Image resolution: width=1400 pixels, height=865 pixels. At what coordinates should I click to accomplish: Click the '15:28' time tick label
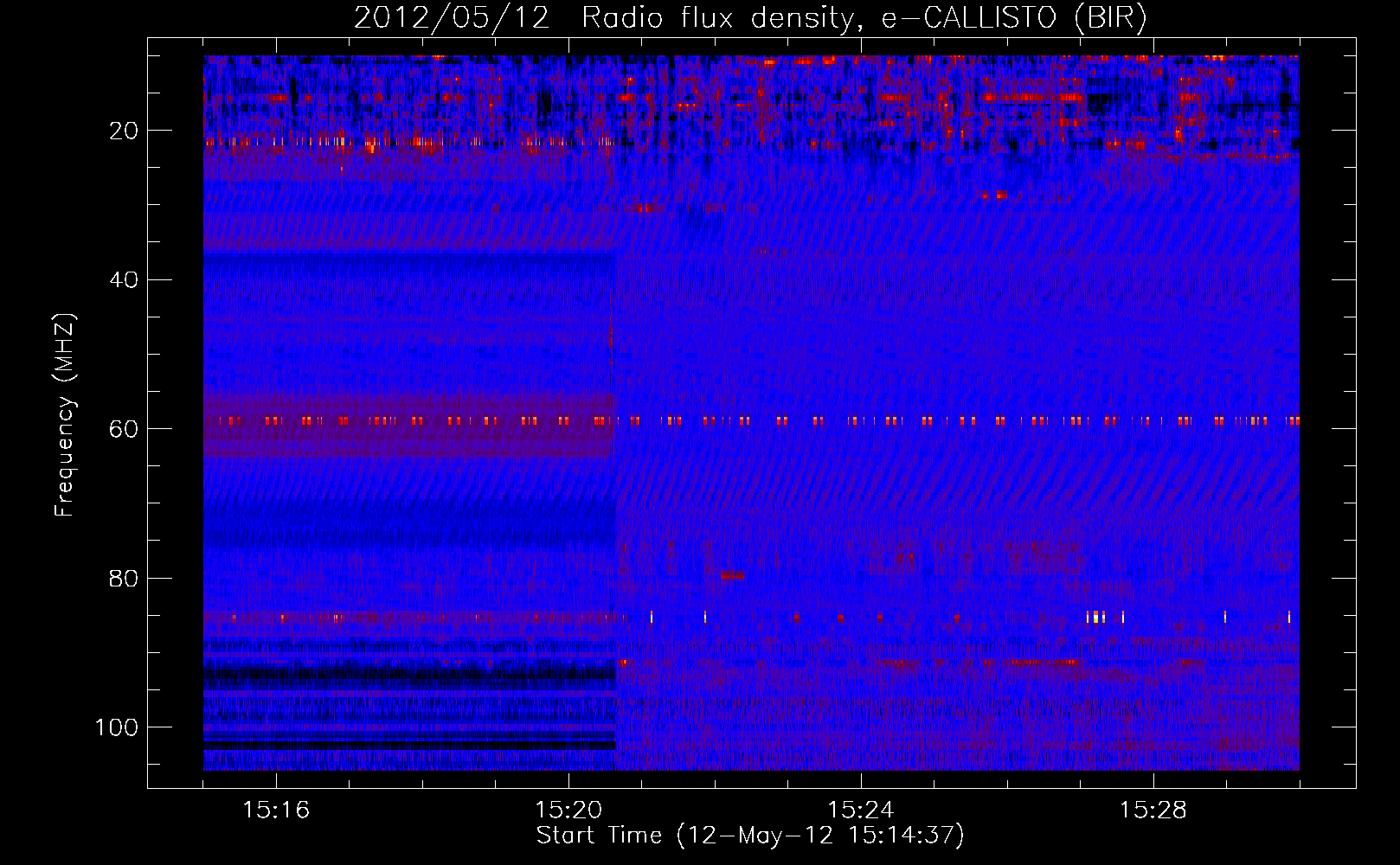tap(1153, 811)
